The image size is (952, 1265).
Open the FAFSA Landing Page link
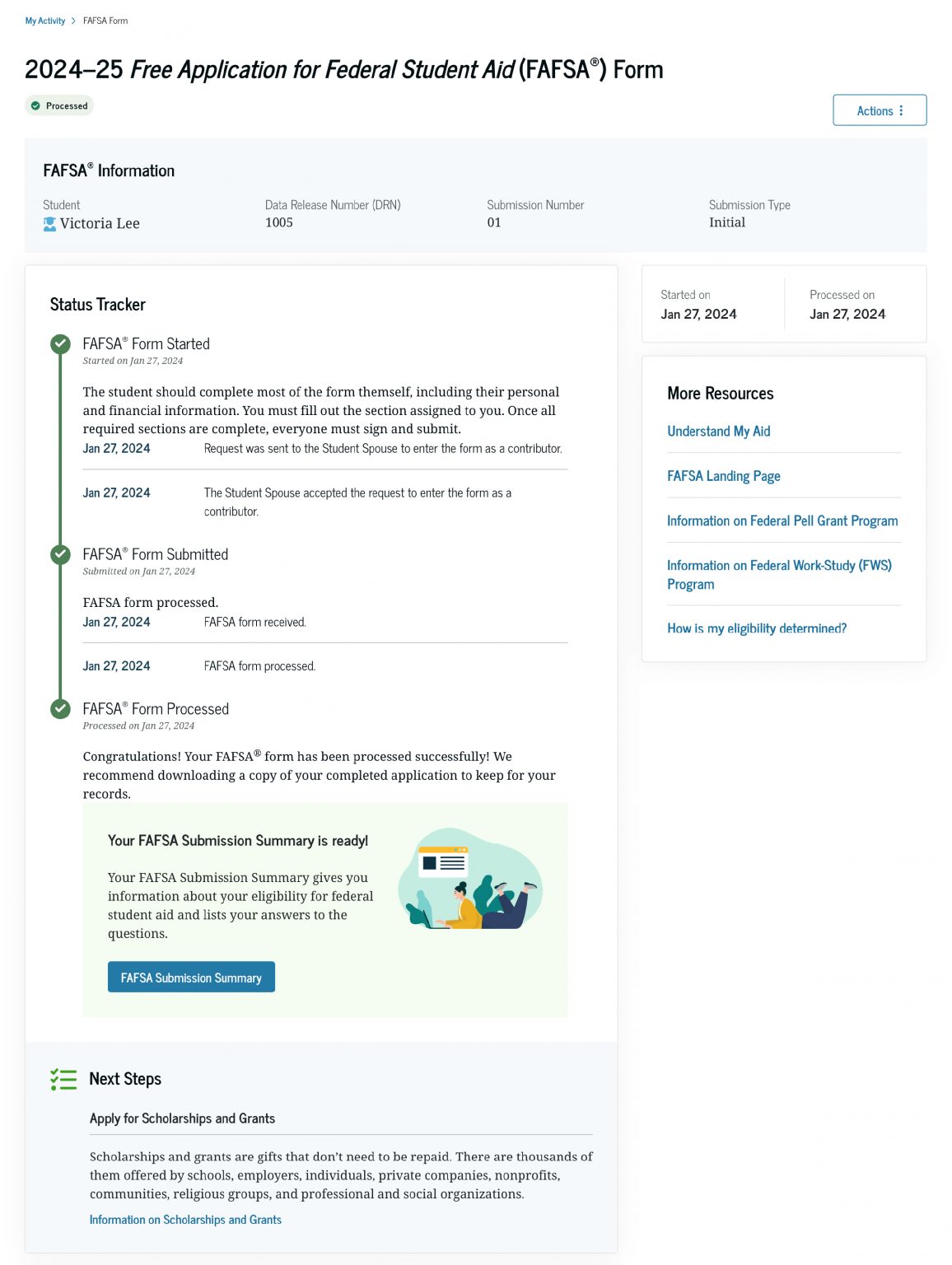pos(723,475)
